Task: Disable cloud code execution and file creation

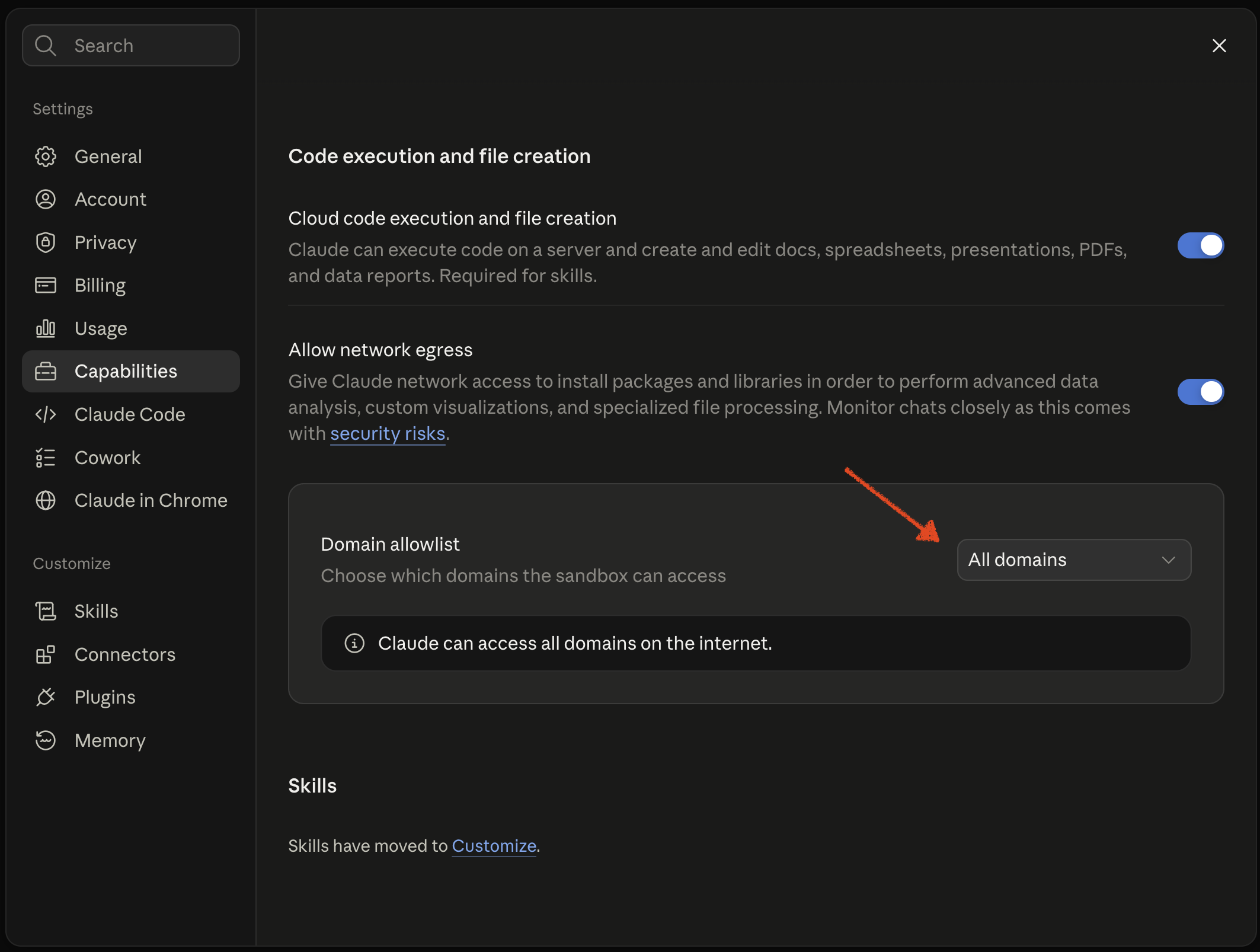Action: click(1200, 245)
